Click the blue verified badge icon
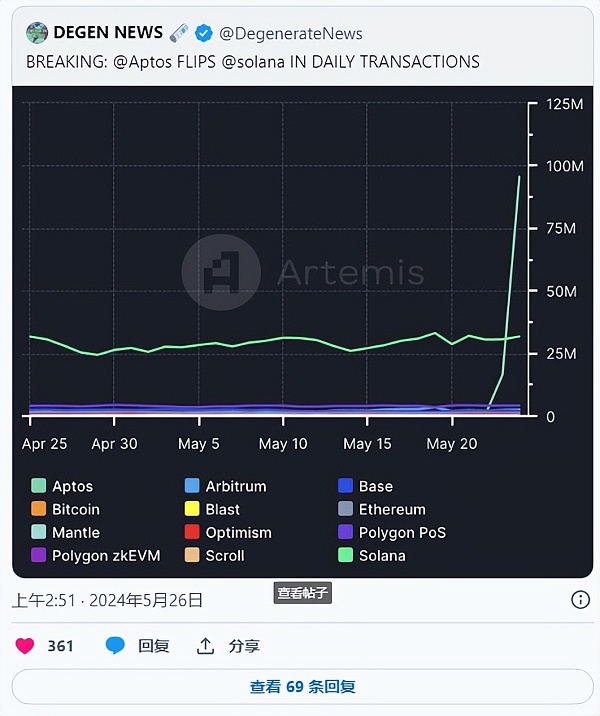This screenshot has height=716, width=600. pyautogui.click(x=206, y=33)
